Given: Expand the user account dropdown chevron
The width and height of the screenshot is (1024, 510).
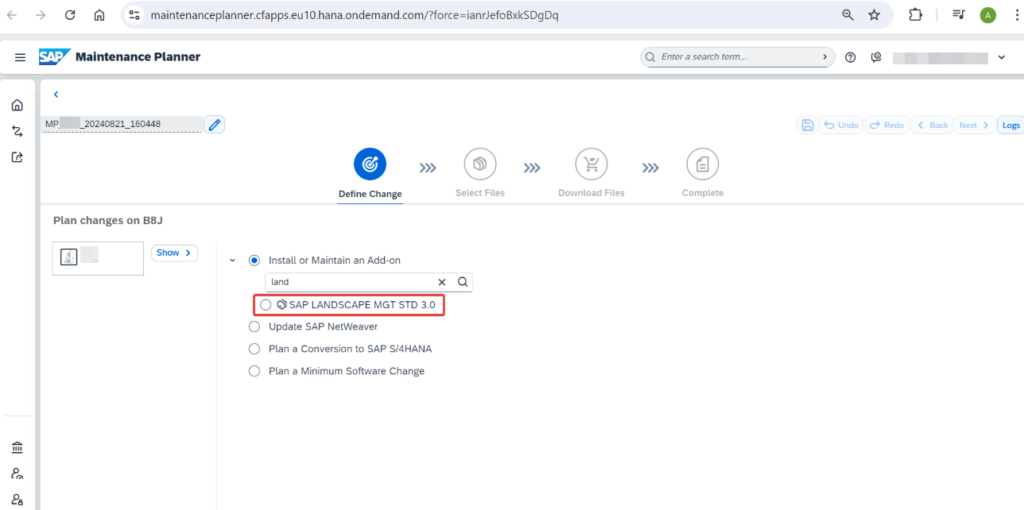Looking at the screenshot, I should coord(1002,57).
